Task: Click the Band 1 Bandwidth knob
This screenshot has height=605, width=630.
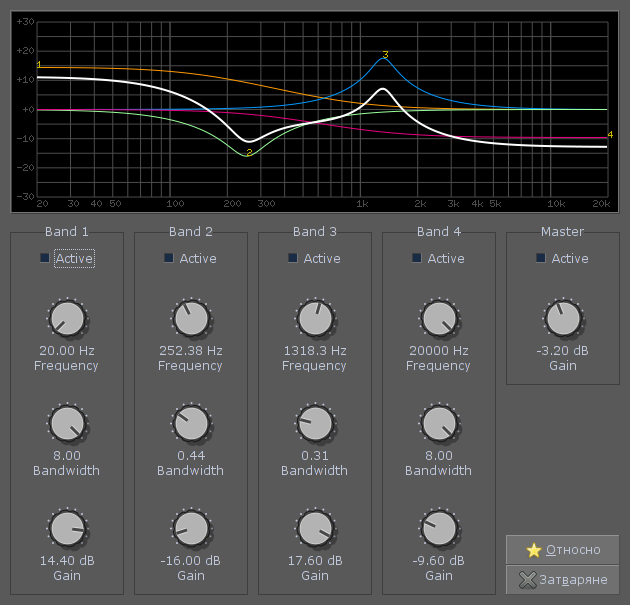Action: [x=66, y=425]
